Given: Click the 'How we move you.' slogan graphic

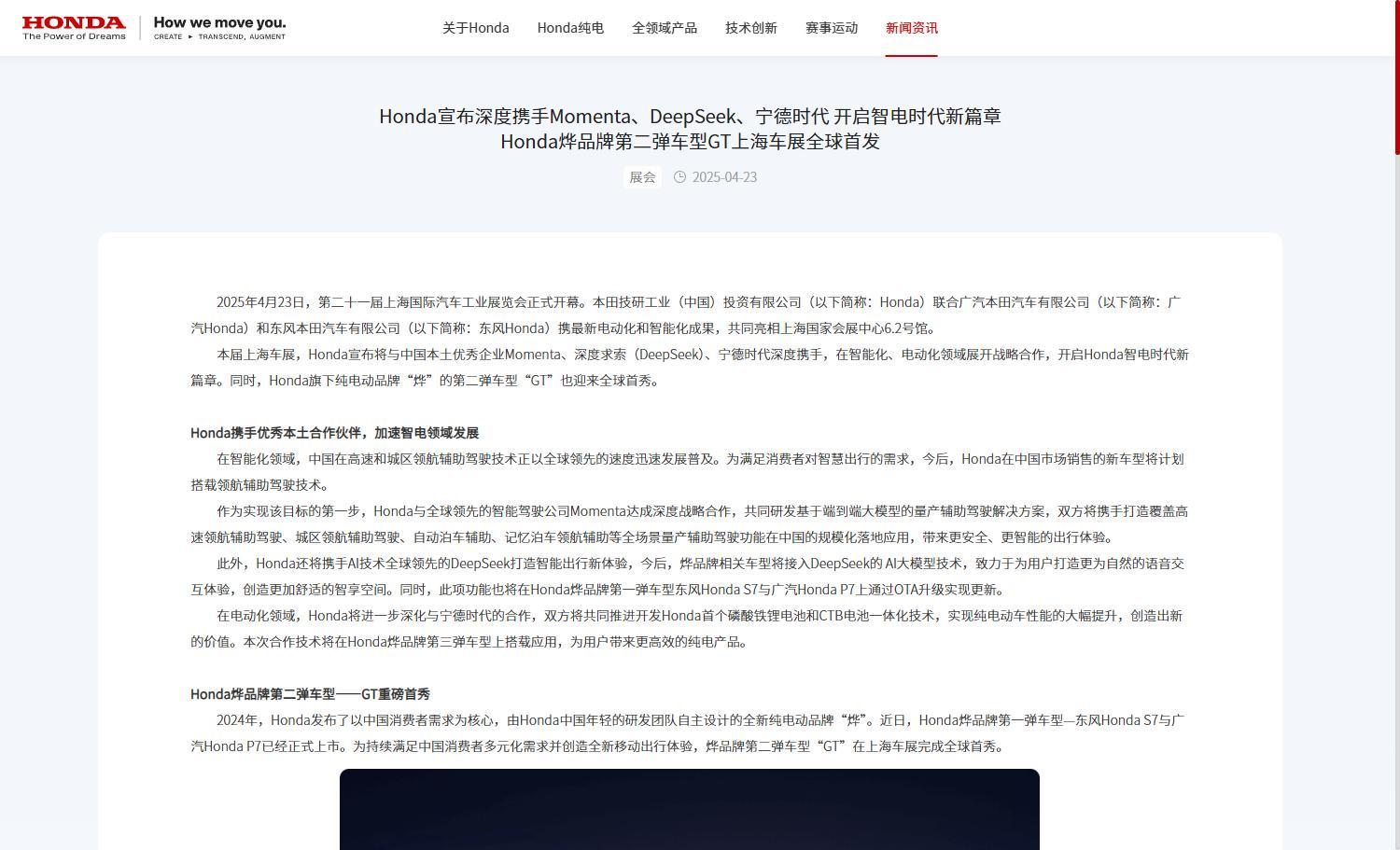Looking at the screenshot, I should (220, 28).
